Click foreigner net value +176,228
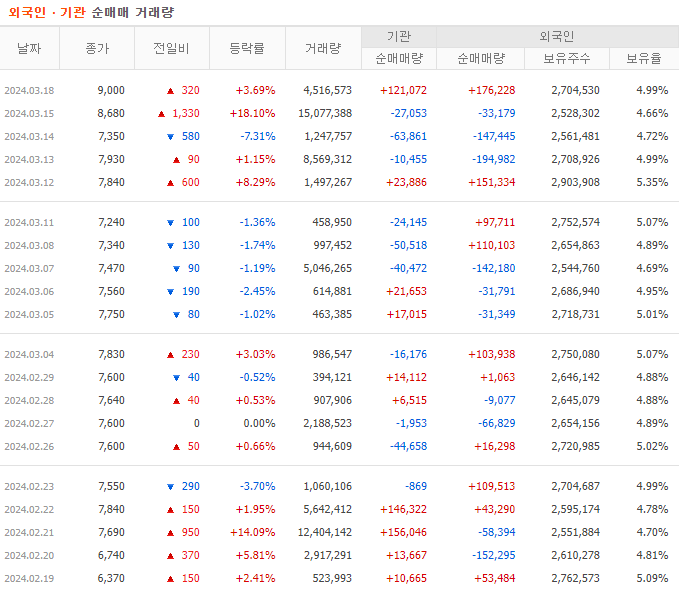Viewport: 683px width, 596px height. pyautogui.click(x=492, y=90)
